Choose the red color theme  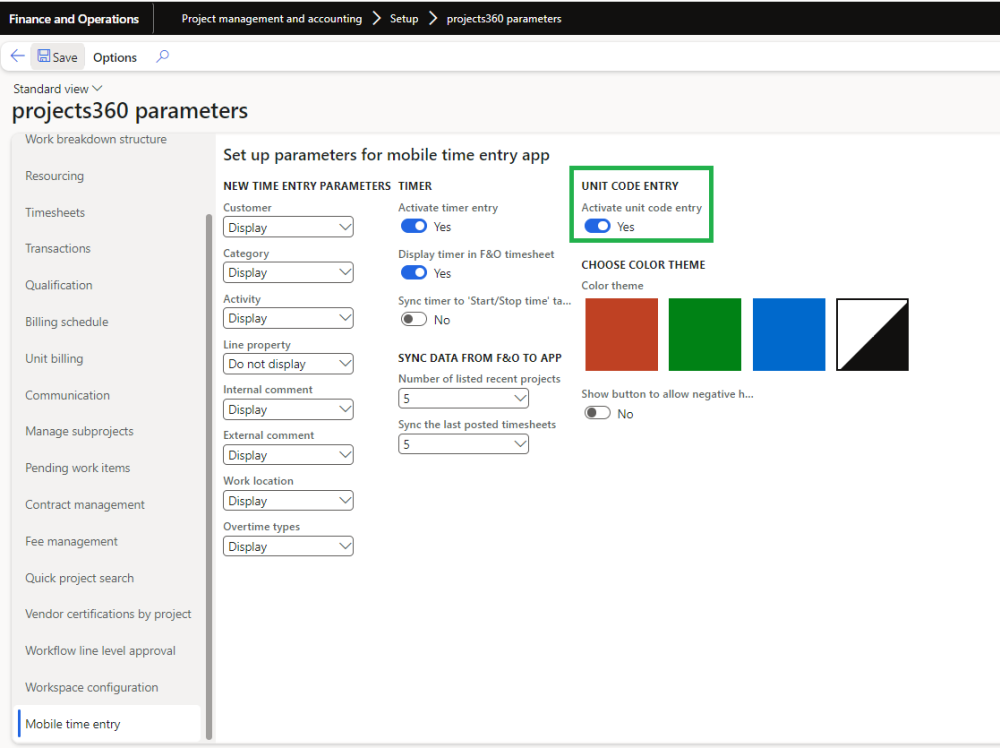coord(621,334)
